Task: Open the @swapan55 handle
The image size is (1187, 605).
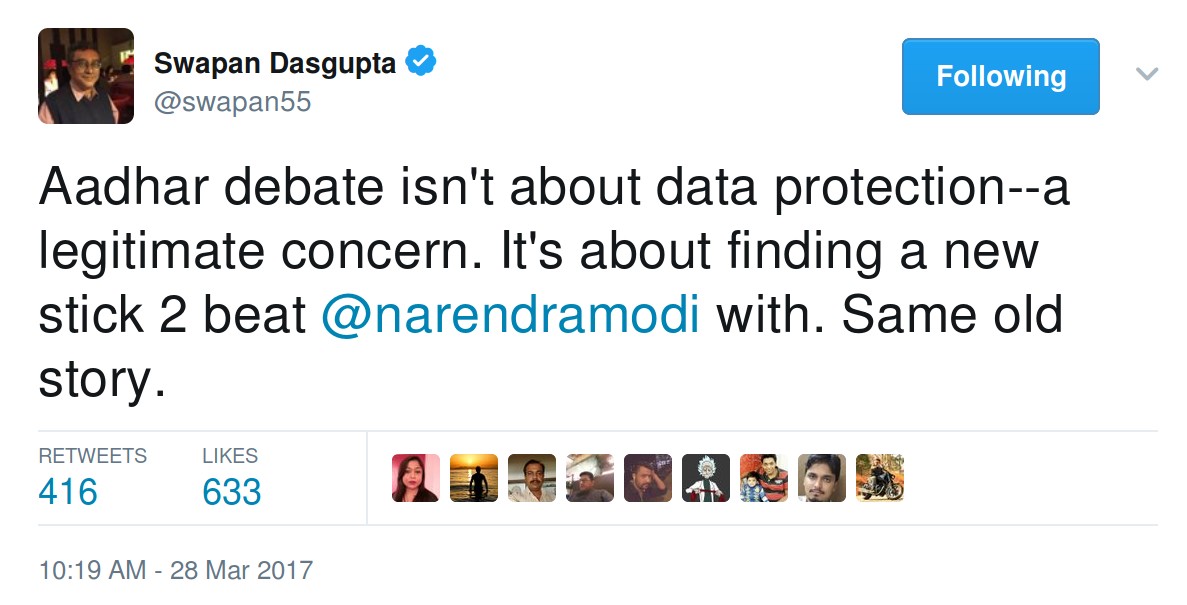Action: pos(232,102)
